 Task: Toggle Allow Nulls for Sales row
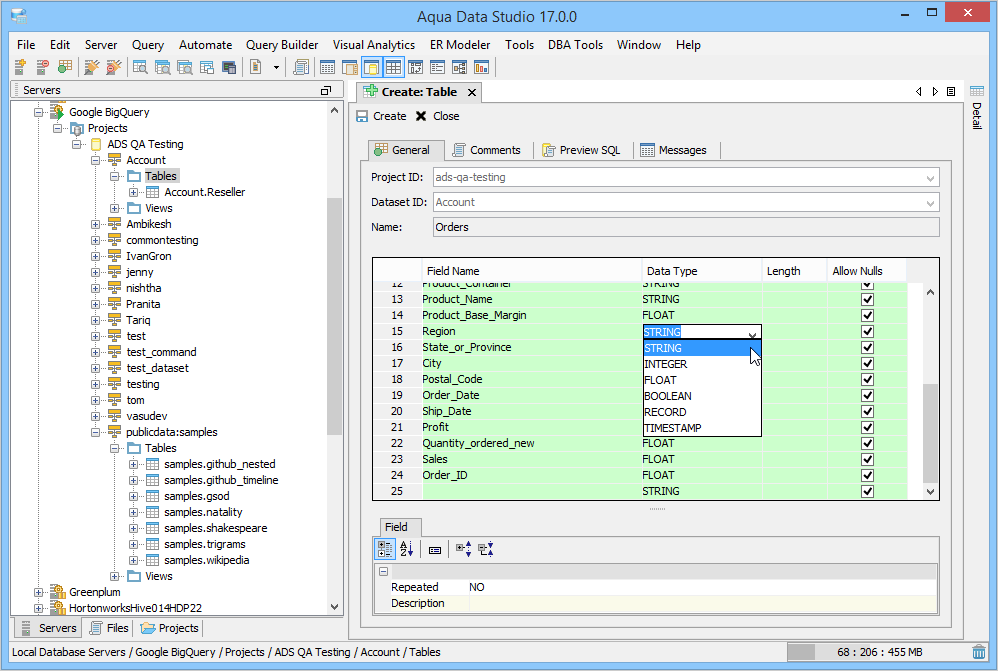(867, 459)
